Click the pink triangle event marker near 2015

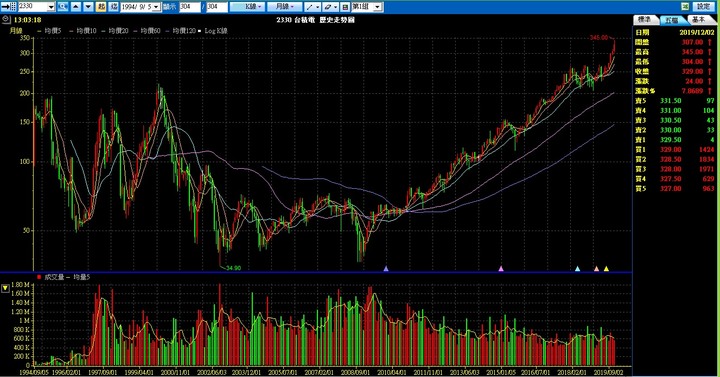[501, 269]
